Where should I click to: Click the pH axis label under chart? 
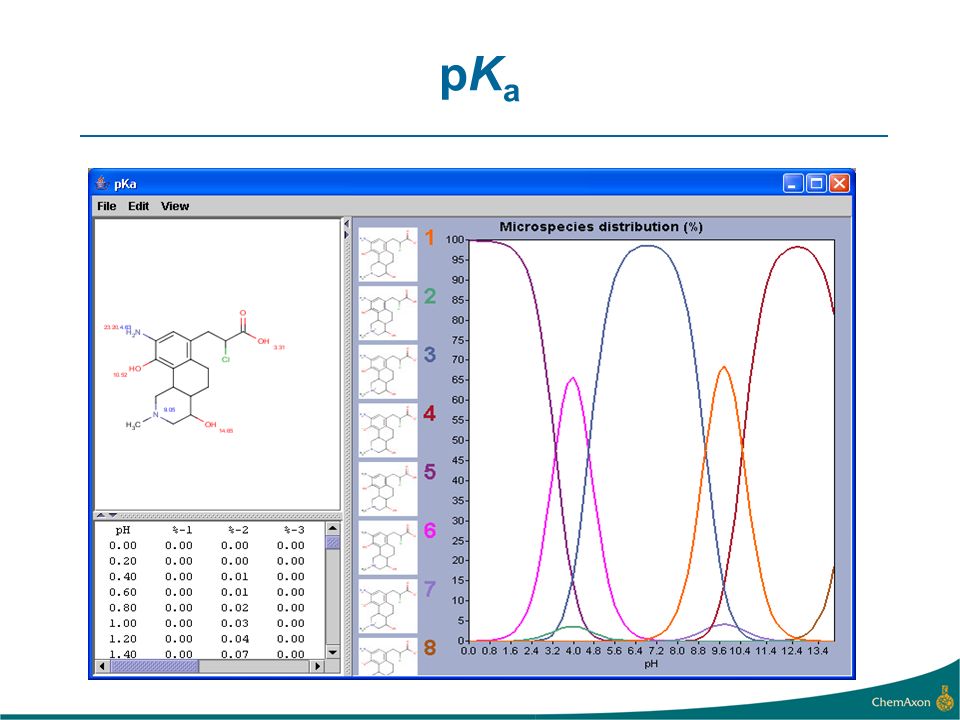(651, 664)
